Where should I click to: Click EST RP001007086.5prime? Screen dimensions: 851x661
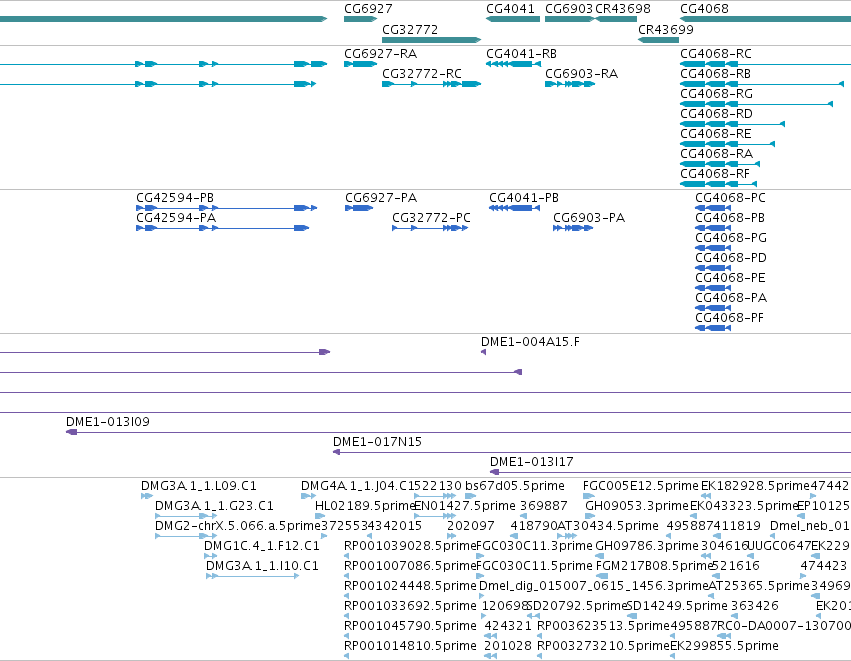click(x=410, y=566)
